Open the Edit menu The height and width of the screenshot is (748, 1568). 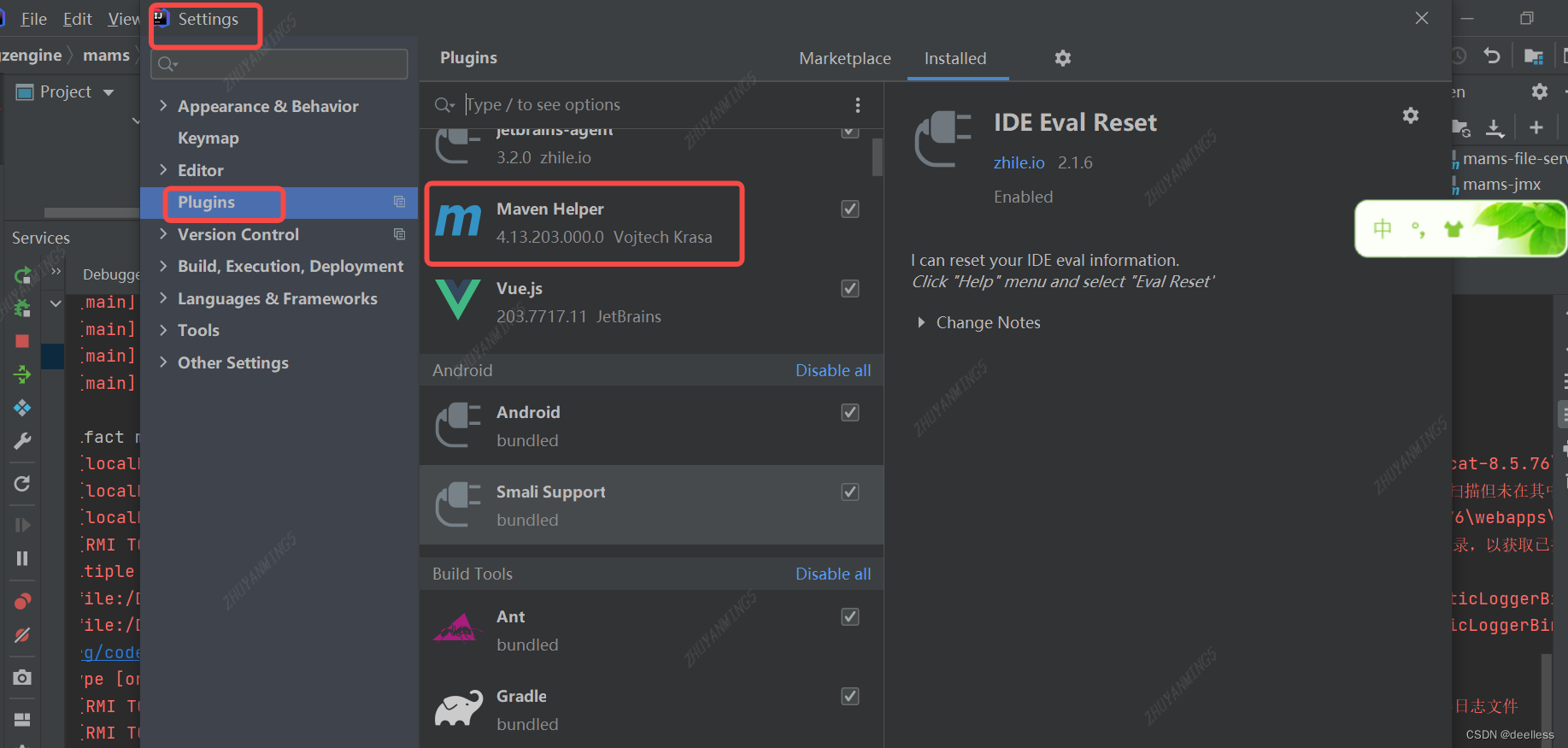[x=77, y=19]
